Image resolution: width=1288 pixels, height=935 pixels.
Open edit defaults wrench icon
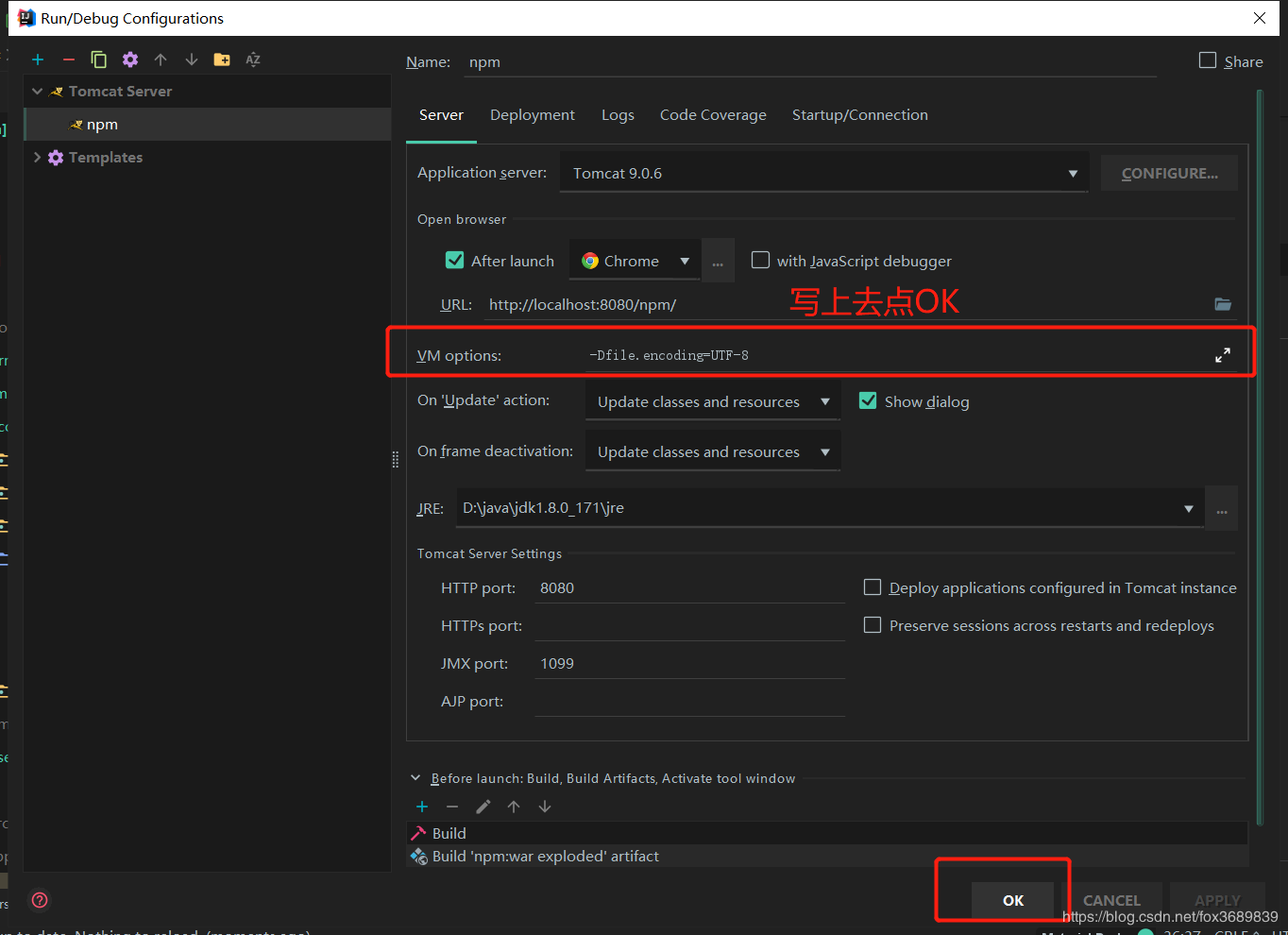tap(130, 59)
